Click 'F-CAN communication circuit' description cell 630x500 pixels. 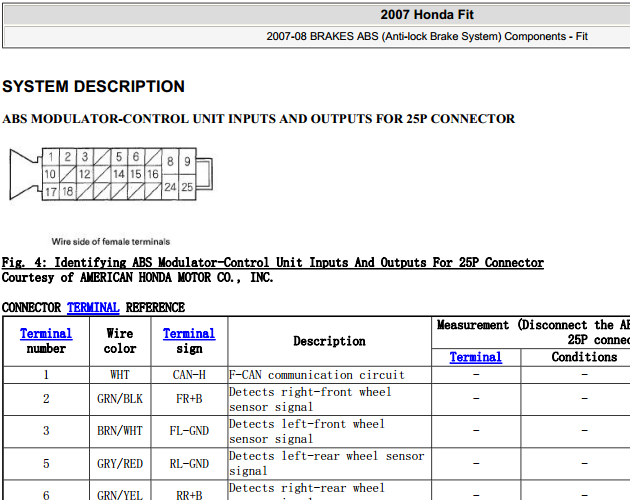[329, 375]
